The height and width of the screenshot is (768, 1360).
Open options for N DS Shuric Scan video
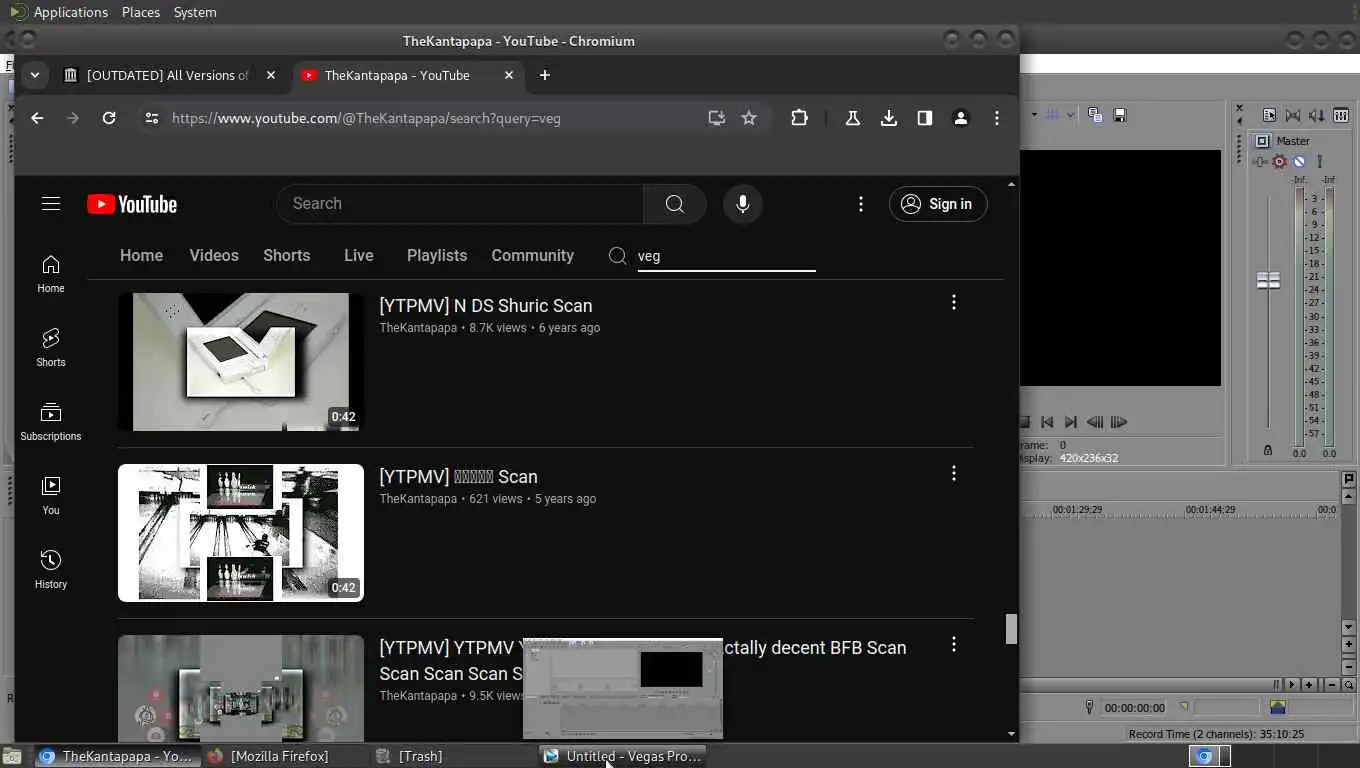coord(954,302)
